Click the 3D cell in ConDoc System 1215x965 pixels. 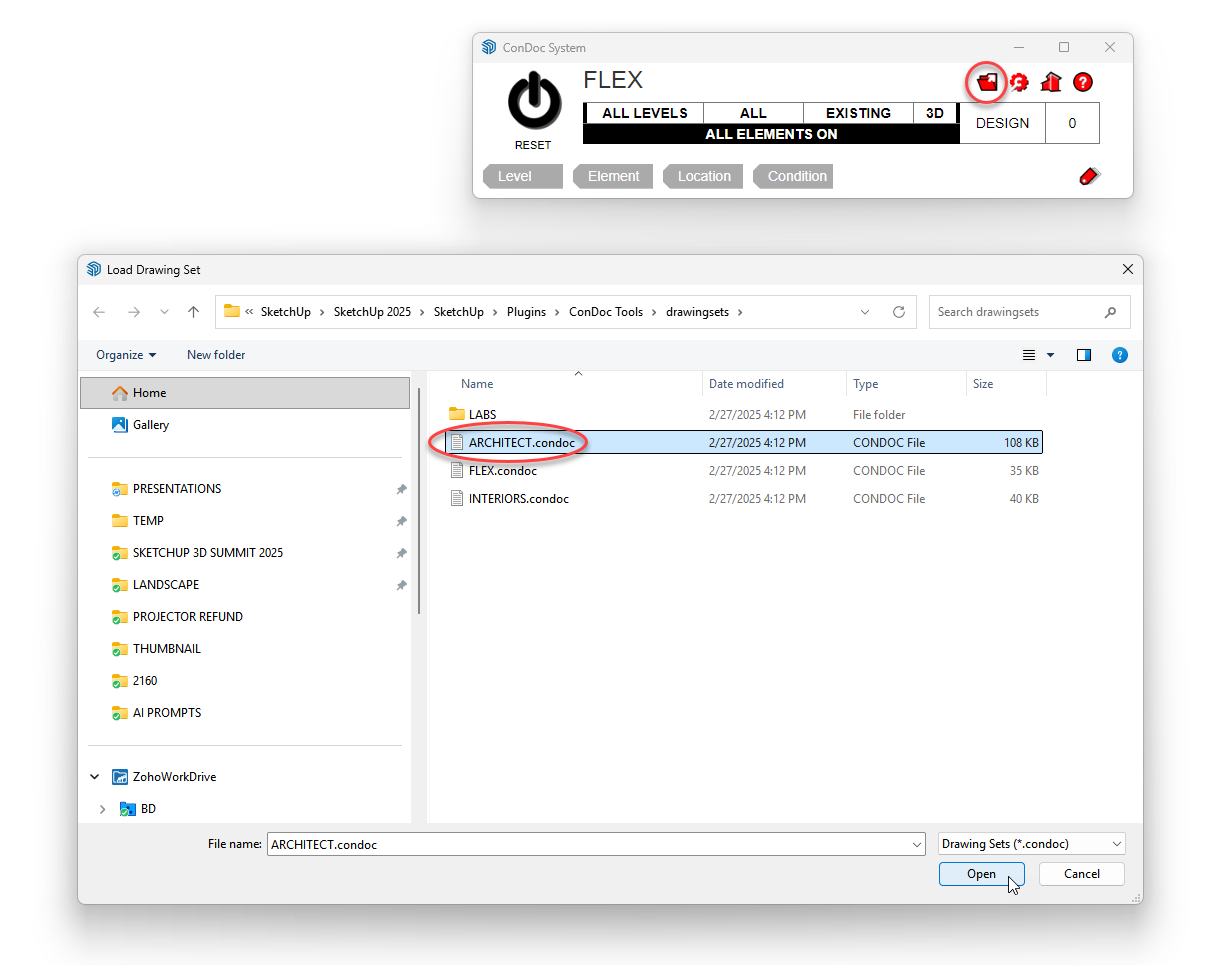point(935,113)
